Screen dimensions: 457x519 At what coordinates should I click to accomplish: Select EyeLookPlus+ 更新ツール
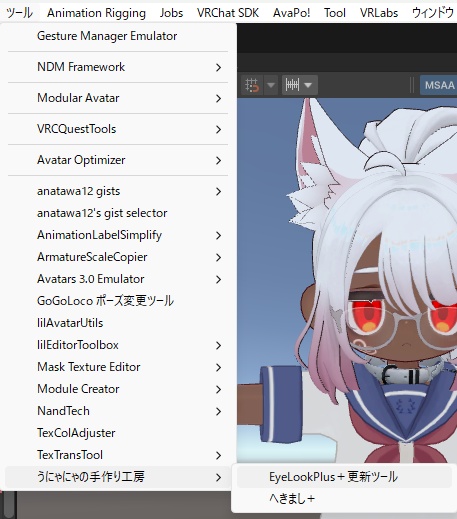pyautogui.click(x=345, y=477)
